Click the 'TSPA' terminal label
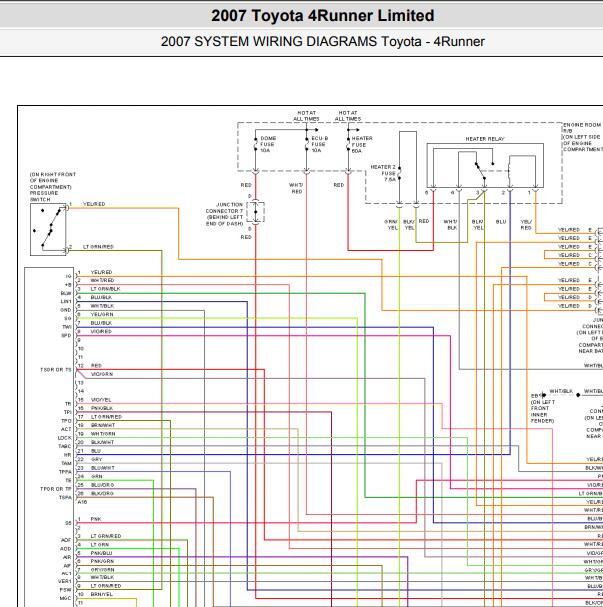The image size is (603, 607). coord(65,497)
